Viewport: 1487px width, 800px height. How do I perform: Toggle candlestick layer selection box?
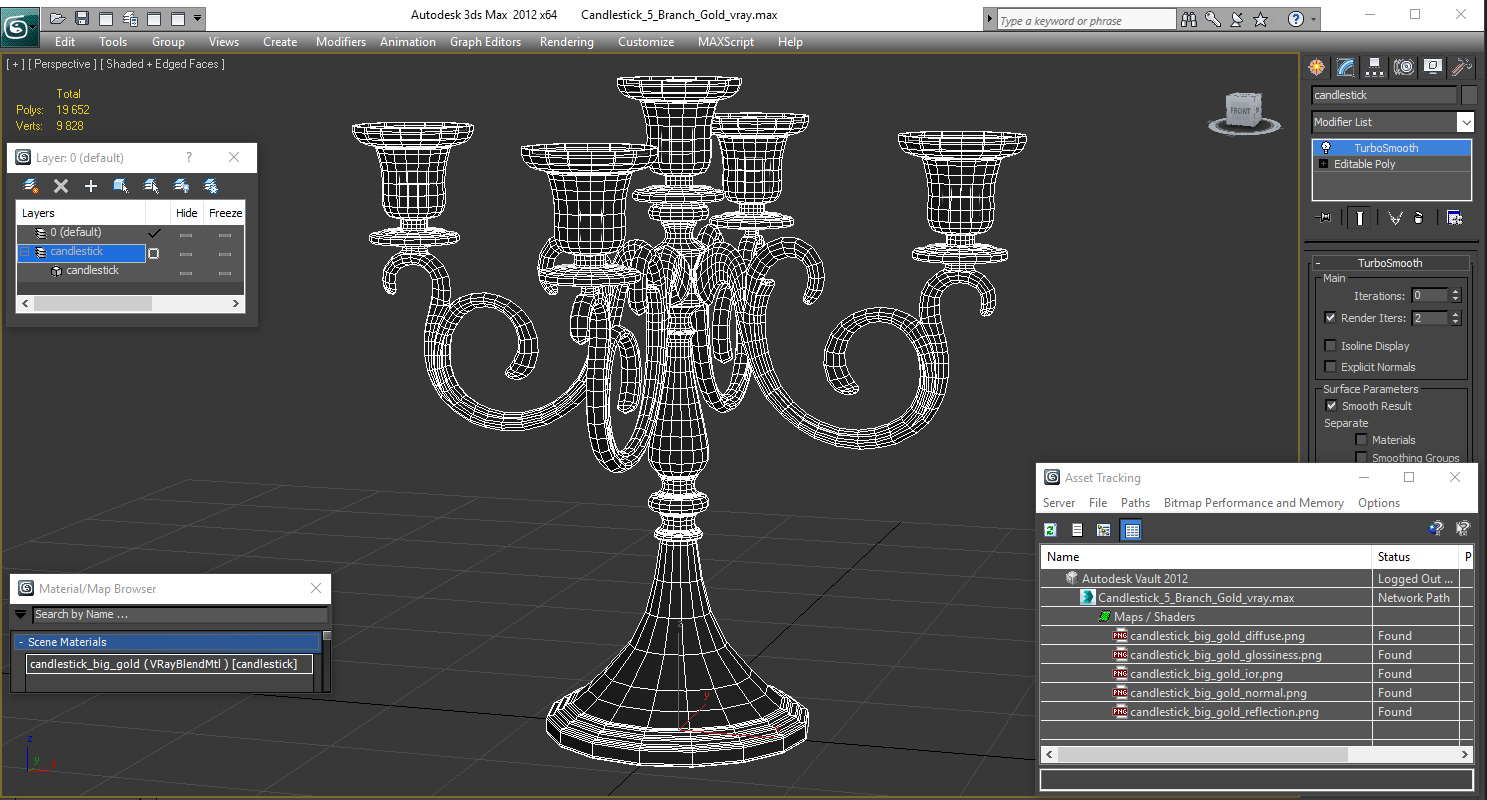pyautogui.click(x=154, y=253)
